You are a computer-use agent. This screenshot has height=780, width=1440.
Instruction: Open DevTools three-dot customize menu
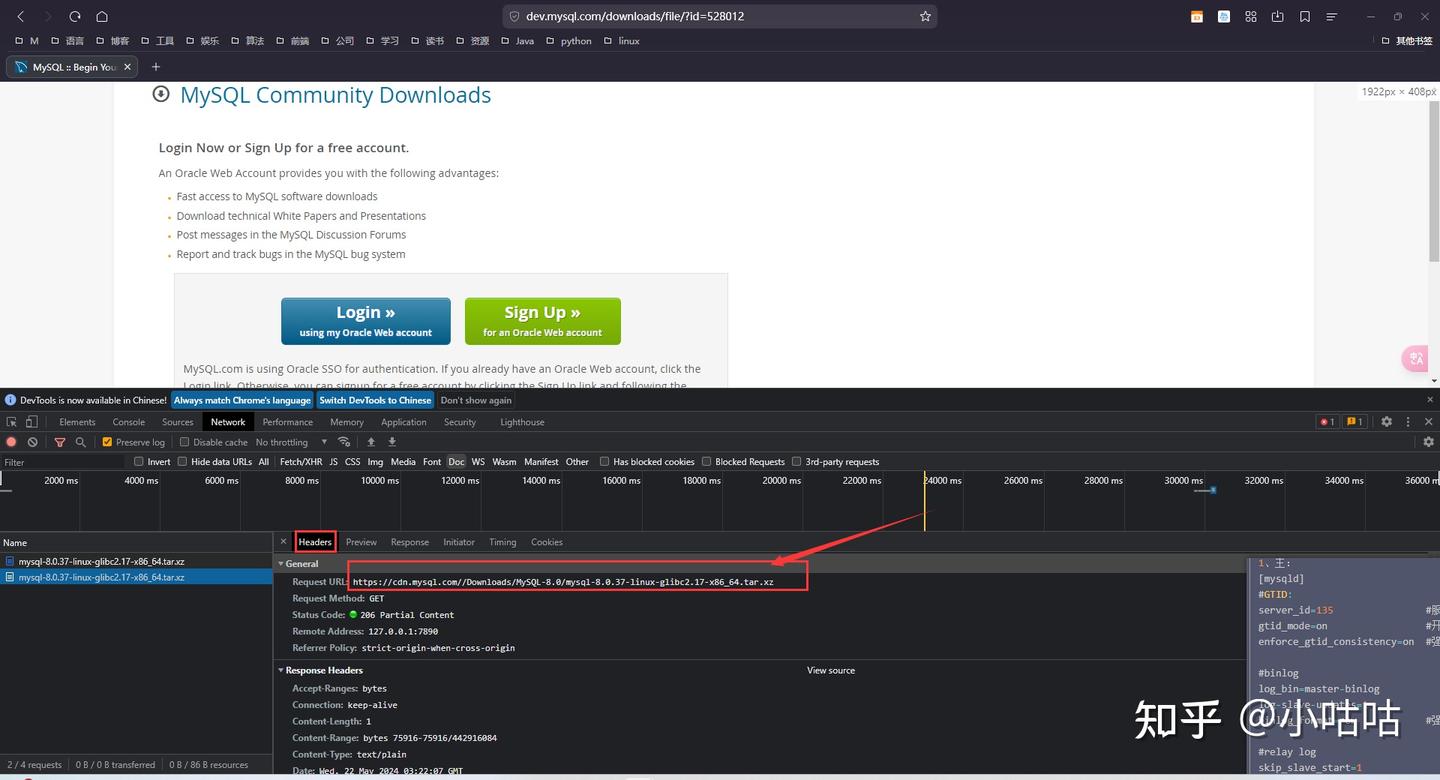[1408, 422]
